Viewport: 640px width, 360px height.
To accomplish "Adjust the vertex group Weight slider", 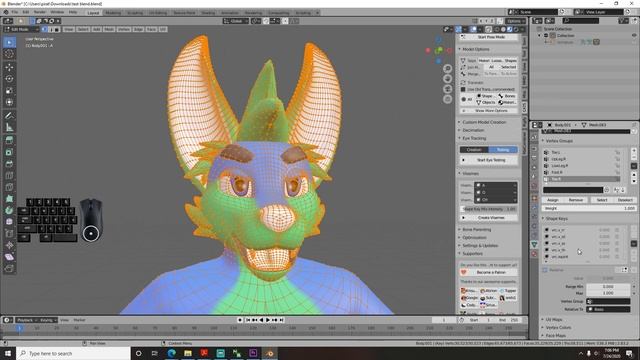I will 589,208.
